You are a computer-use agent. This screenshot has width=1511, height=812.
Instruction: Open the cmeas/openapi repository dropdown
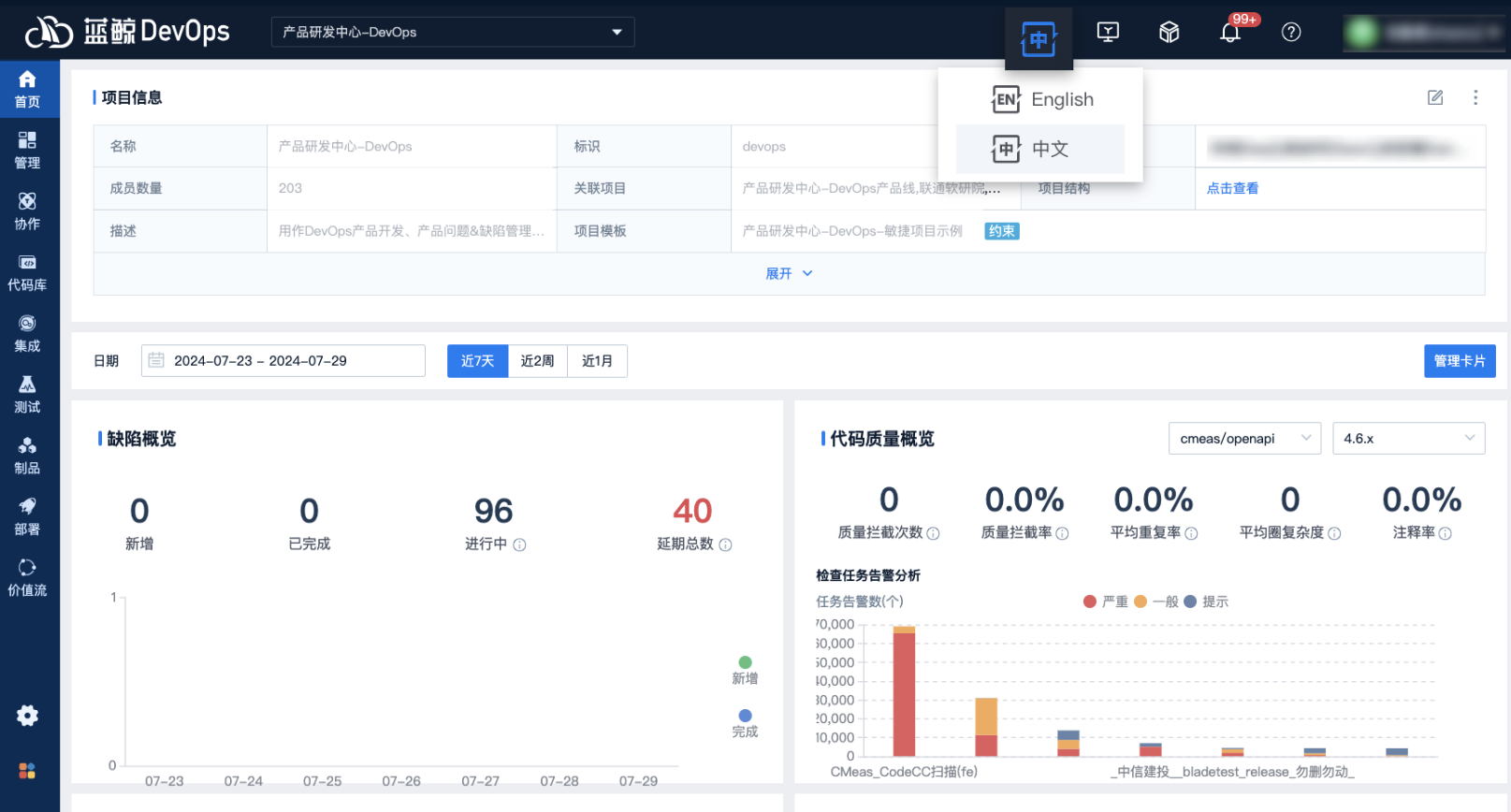tap(1244, 438)
